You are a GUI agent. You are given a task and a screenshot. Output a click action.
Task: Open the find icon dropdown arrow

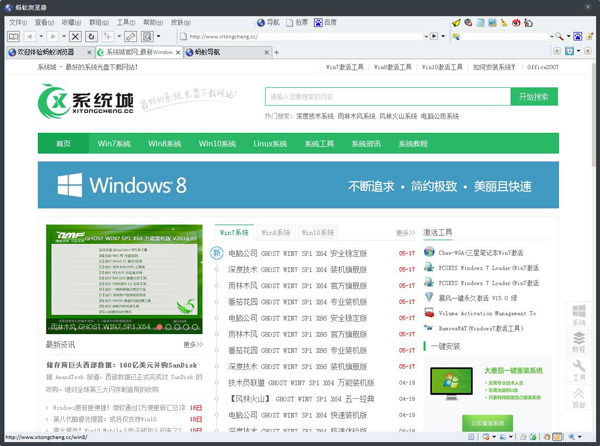tap(158, 37)
